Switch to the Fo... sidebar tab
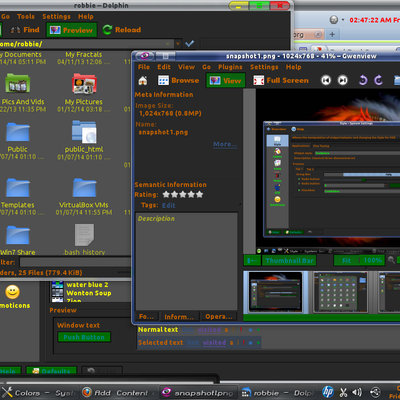The width and height of the screenshot is (400, 400). click(147, 316)
